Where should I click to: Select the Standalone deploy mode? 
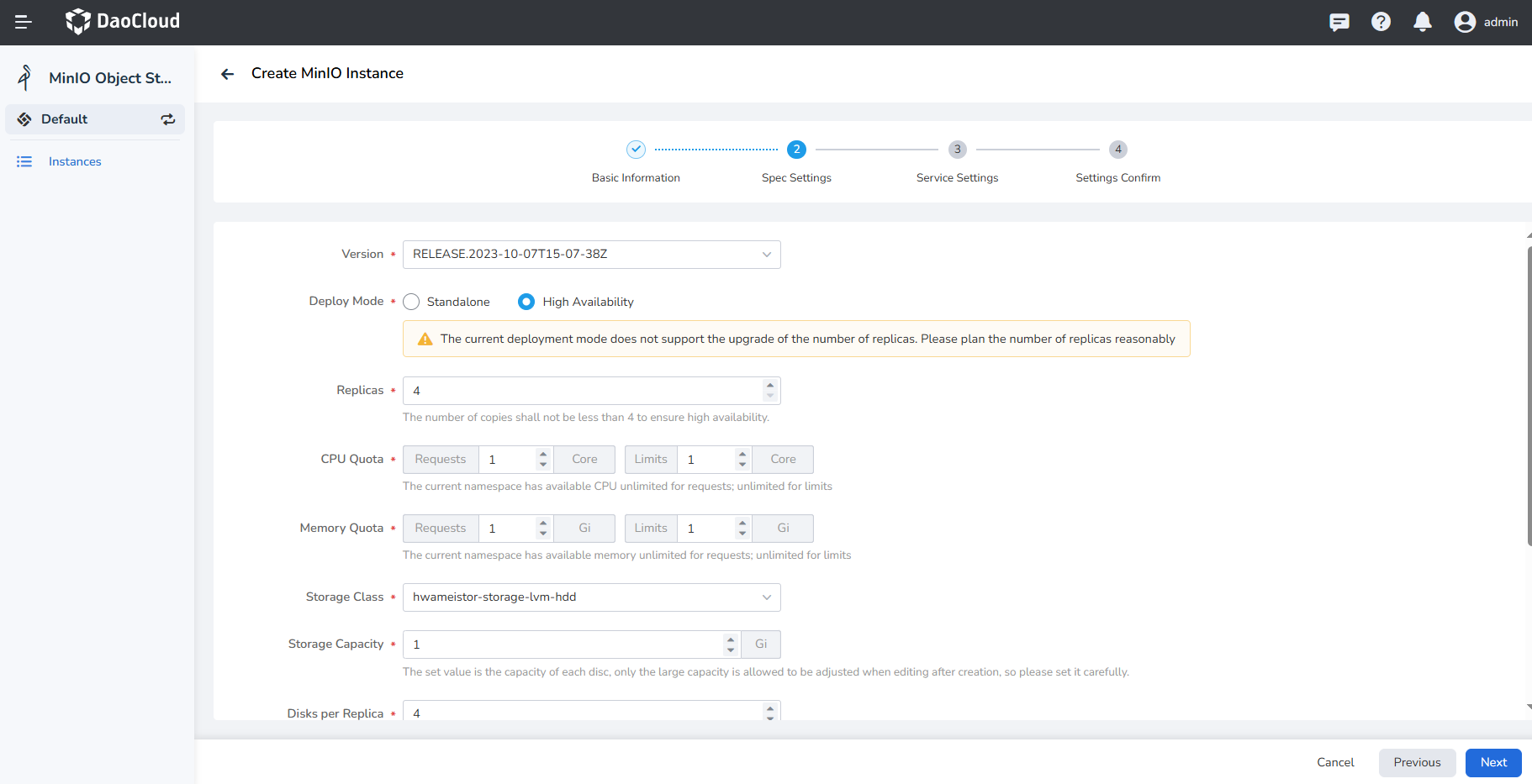[x=411, y=302]
